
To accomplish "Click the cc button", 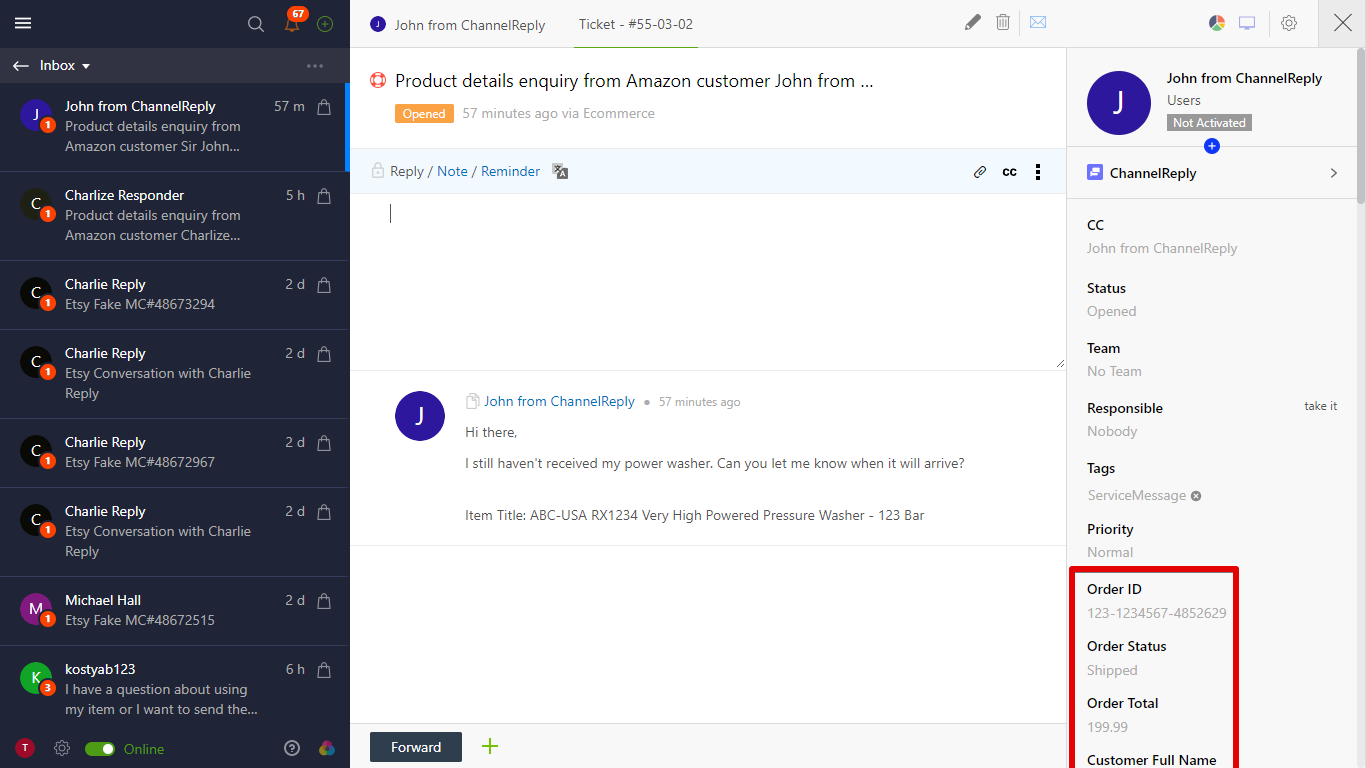I will [x=1009, y=172].
